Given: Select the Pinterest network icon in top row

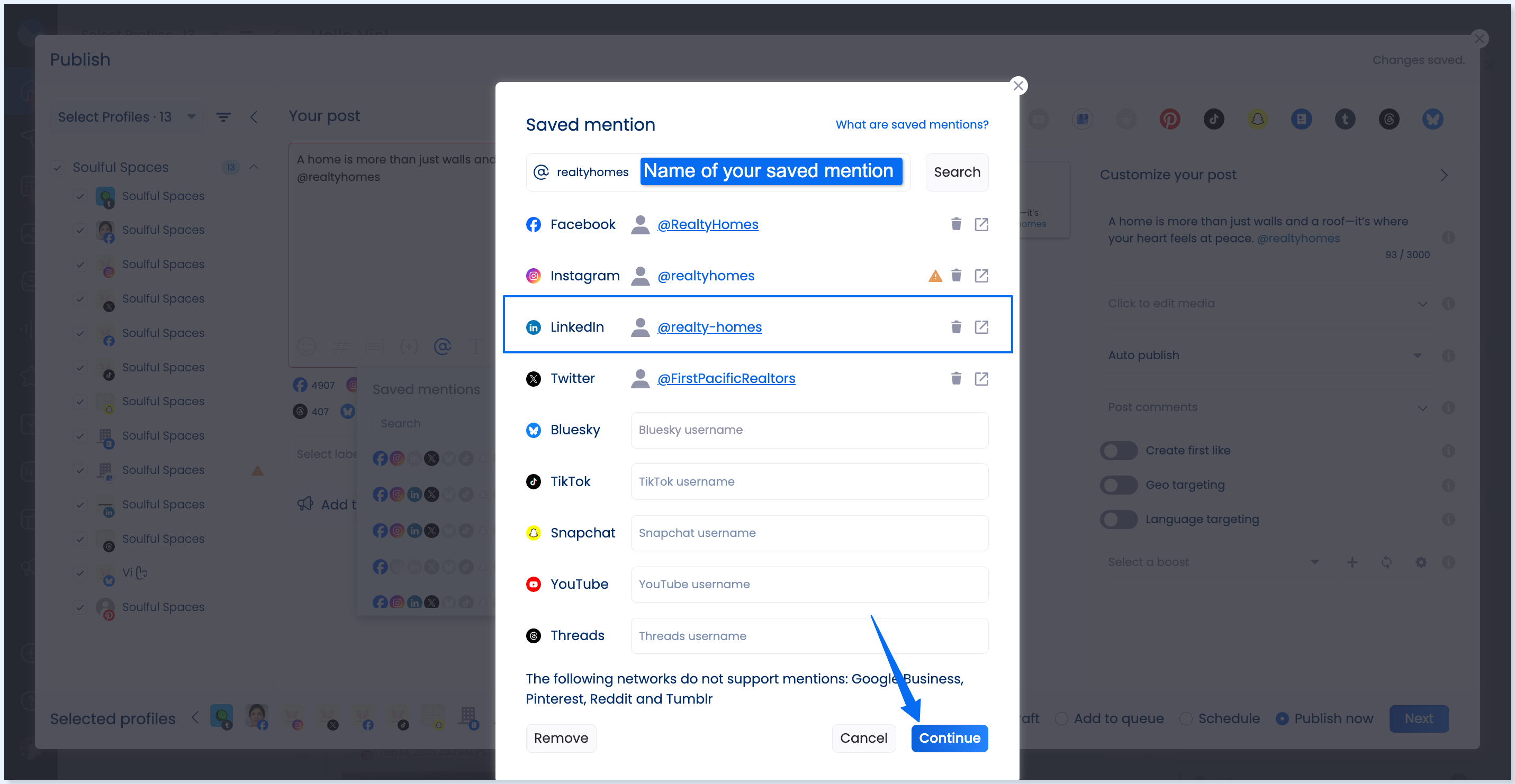Looking at the screenshot, I should (1169, 120).
